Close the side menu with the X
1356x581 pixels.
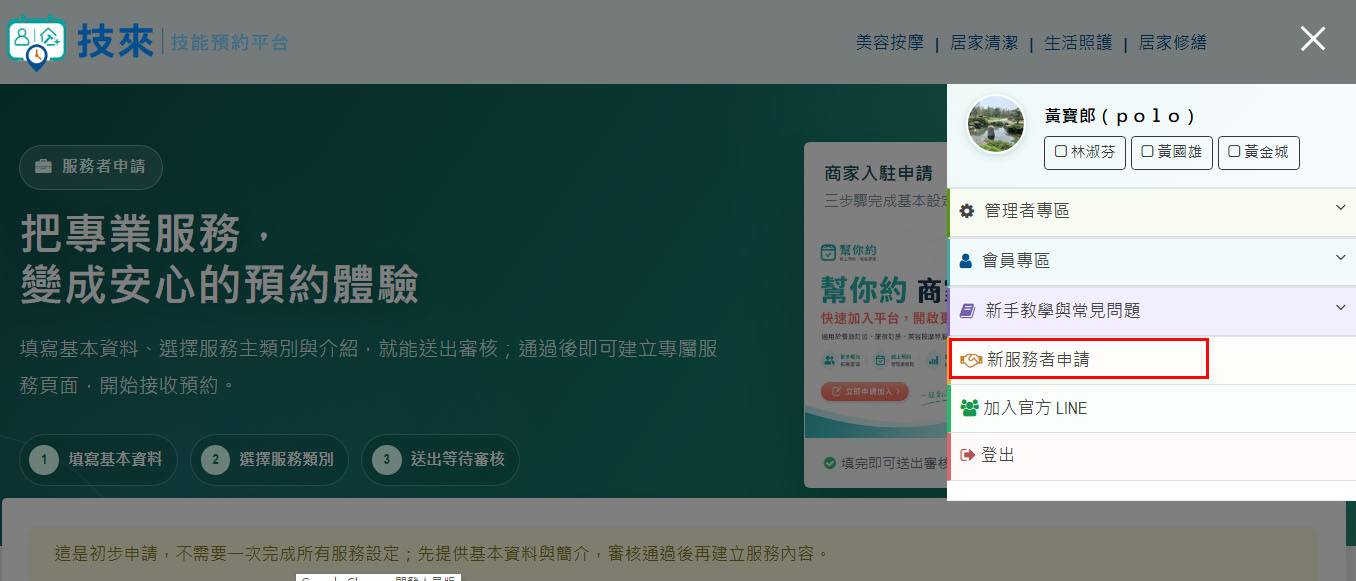point(1312,39)
